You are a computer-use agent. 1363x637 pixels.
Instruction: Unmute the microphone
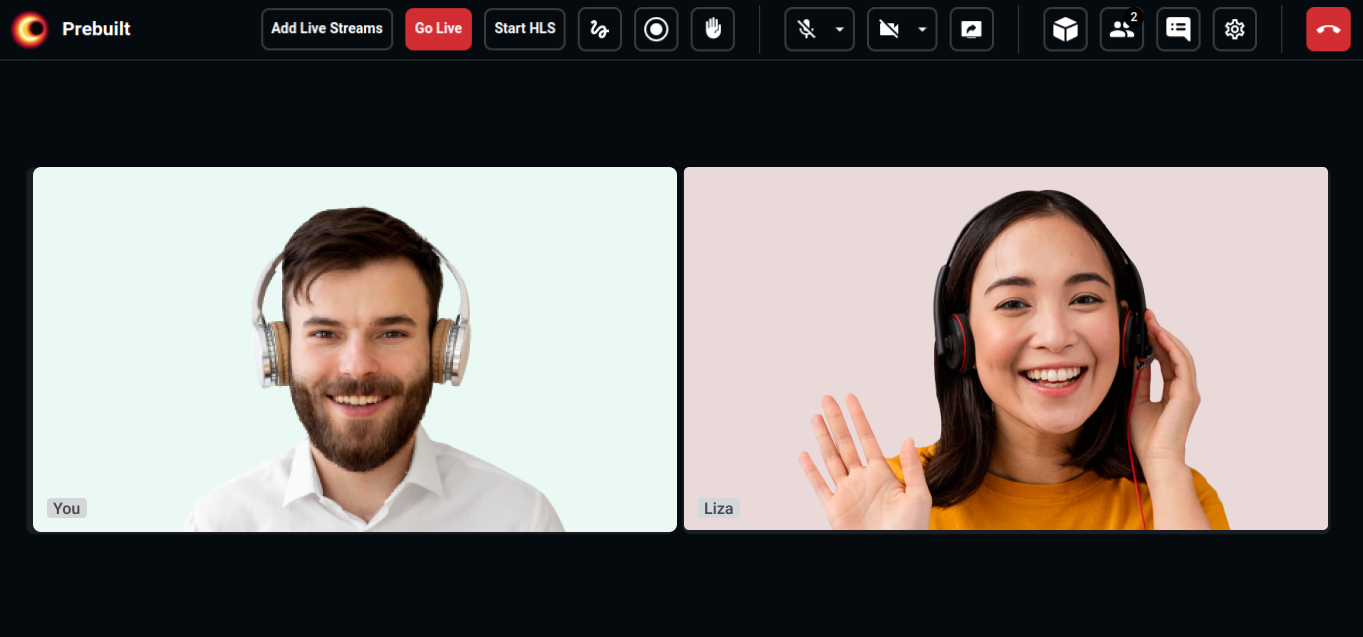[x=806, y=29]
